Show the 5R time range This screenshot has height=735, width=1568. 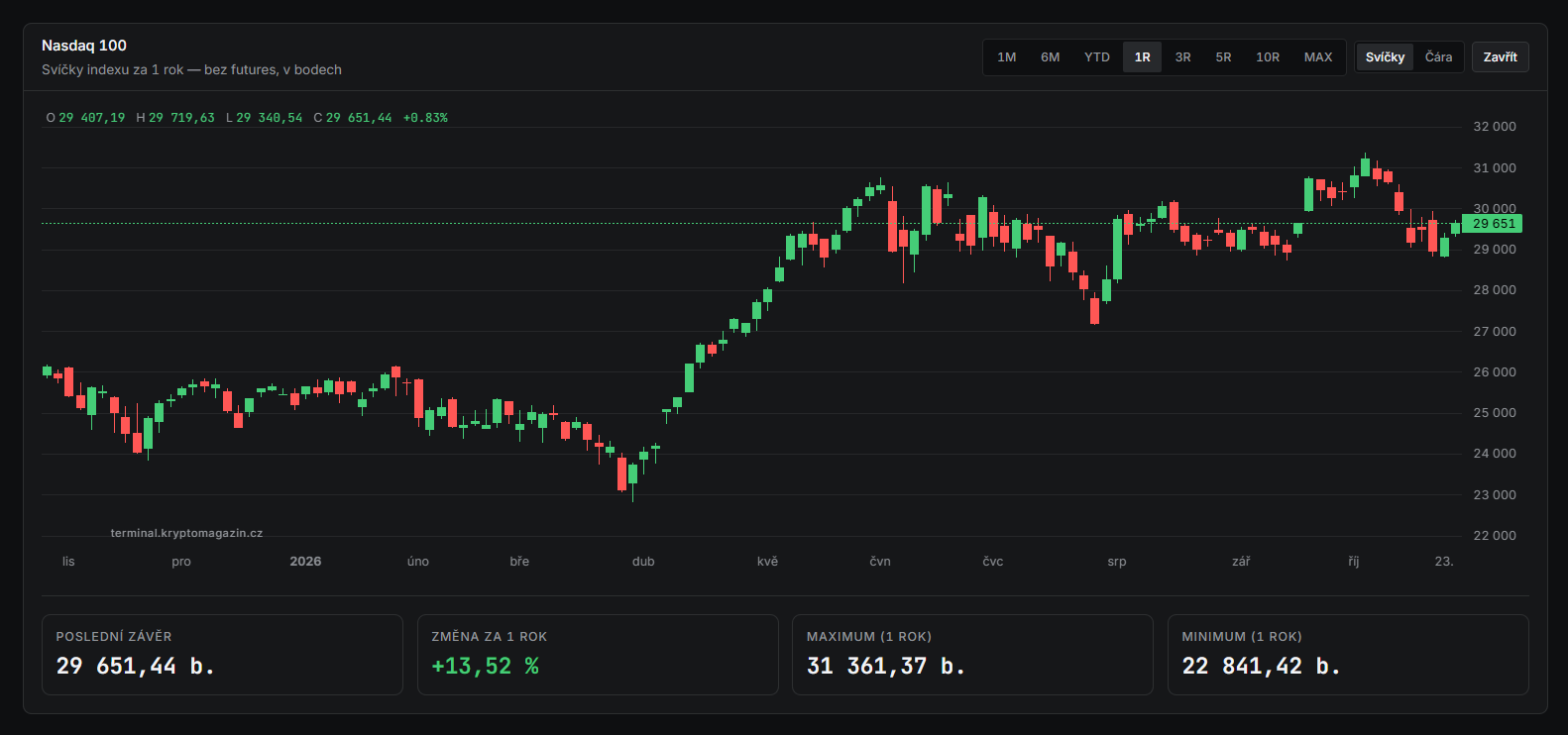pyautogui.click(x=1223, y=57)
